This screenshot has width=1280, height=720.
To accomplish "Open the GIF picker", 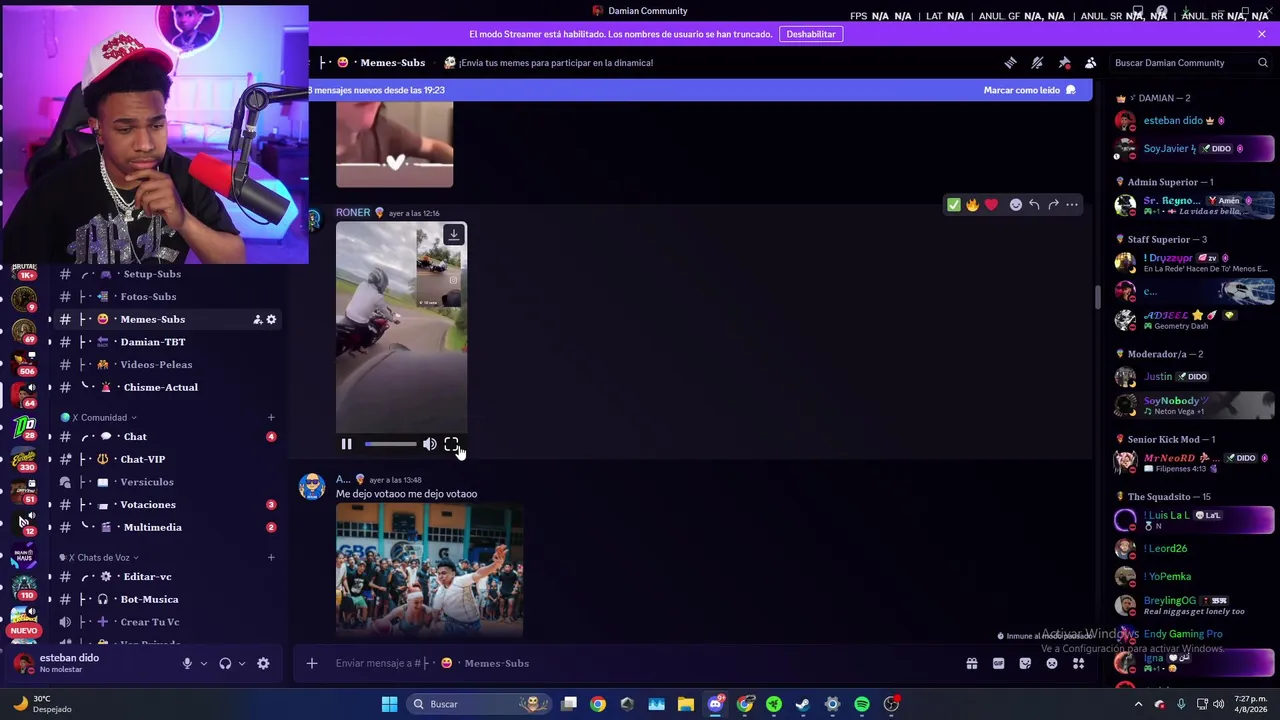I will tap(998, 663).
